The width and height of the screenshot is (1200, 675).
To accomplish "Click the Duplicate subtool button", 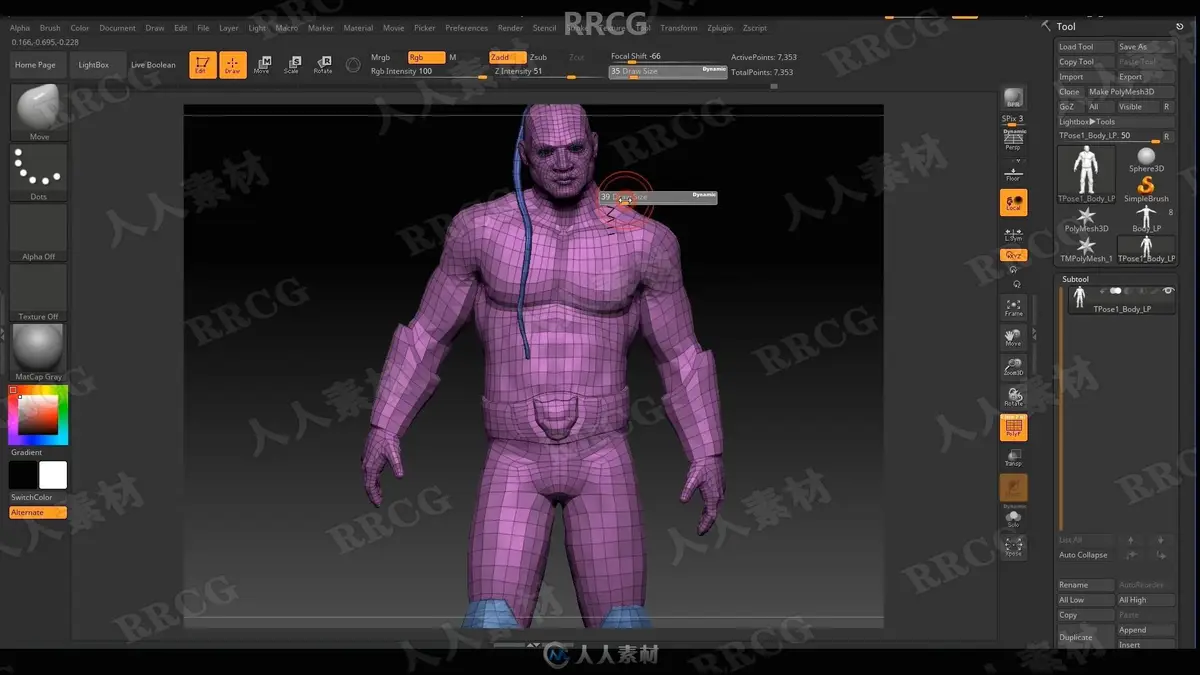I will 1086,637.
